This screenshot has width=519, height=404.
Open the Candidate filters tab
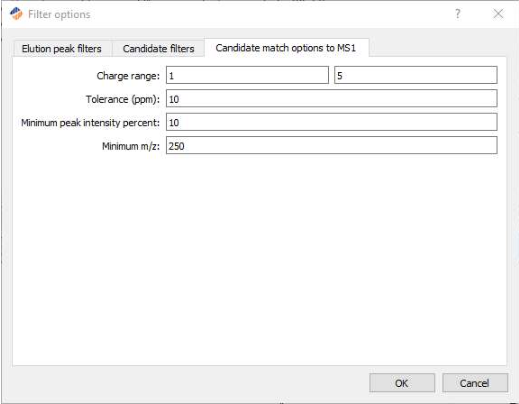(158, 49)
